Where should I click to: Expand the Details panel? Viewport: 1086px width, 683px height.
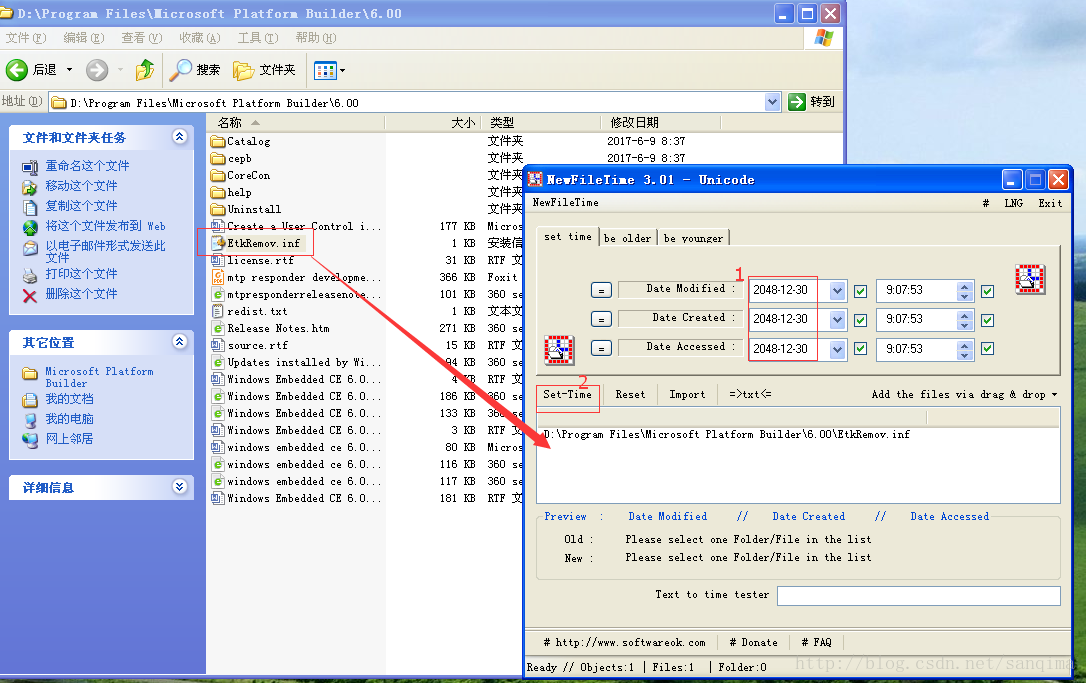click(179, 486)
